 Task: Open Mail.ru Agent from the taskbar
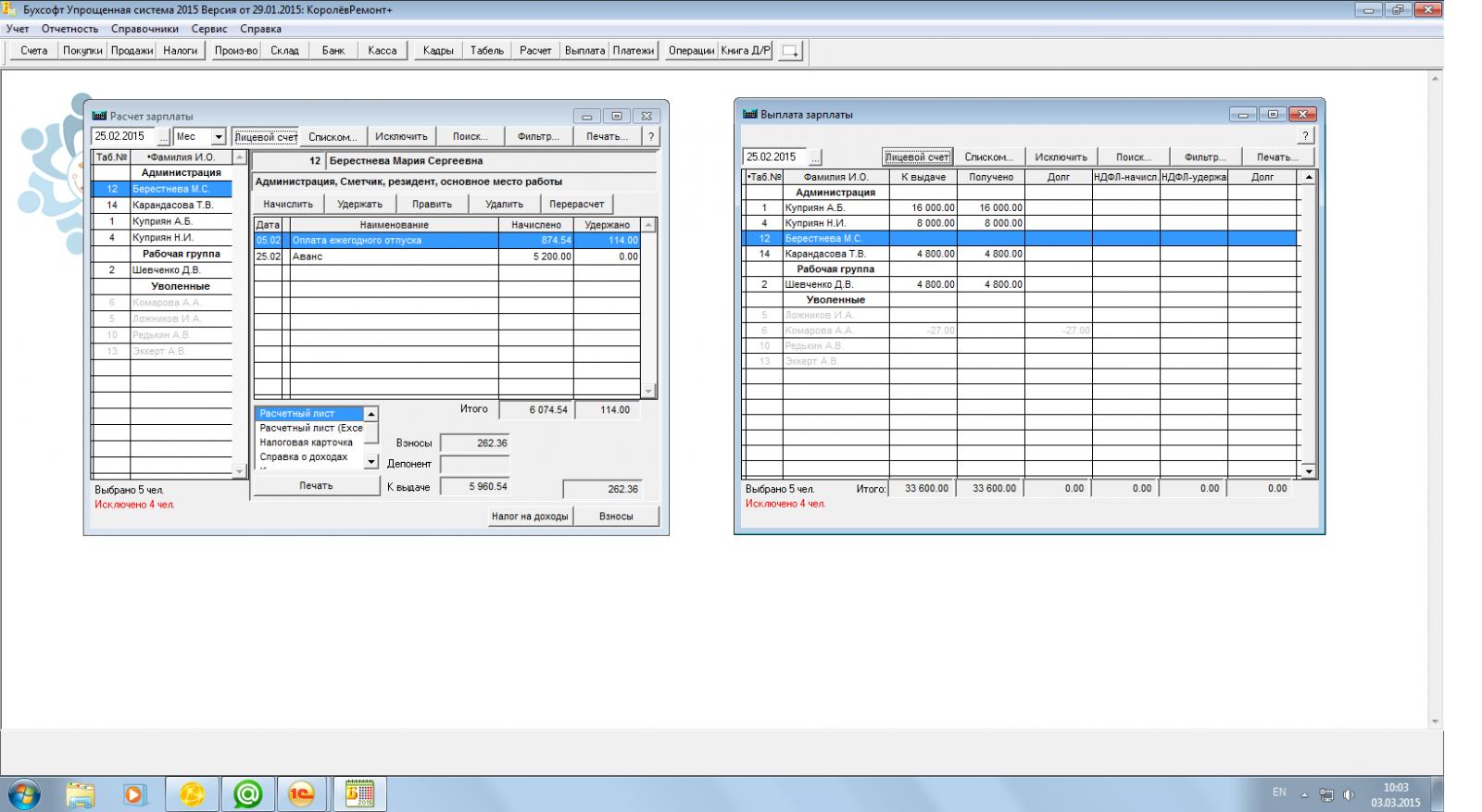[247, 793]
